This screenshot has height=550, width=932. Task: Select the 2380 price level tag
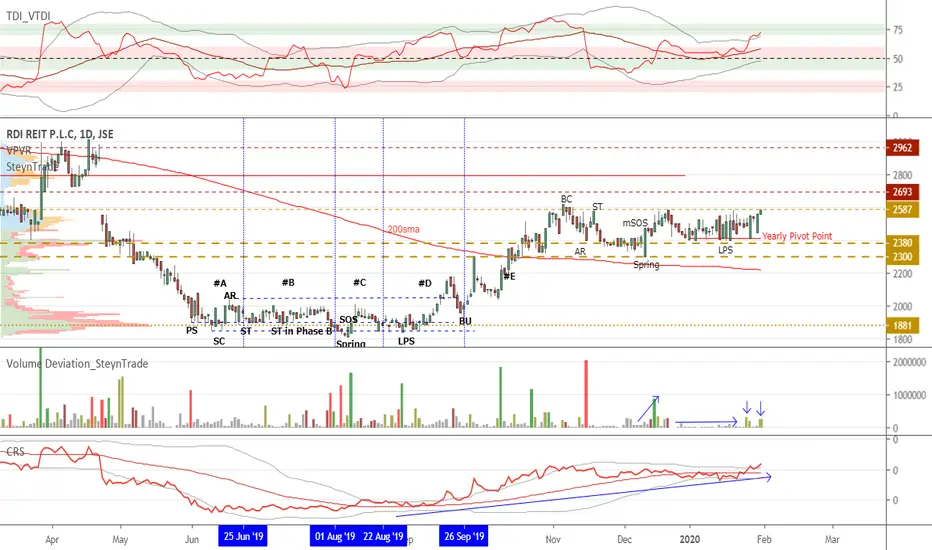(x=902, y=243)
